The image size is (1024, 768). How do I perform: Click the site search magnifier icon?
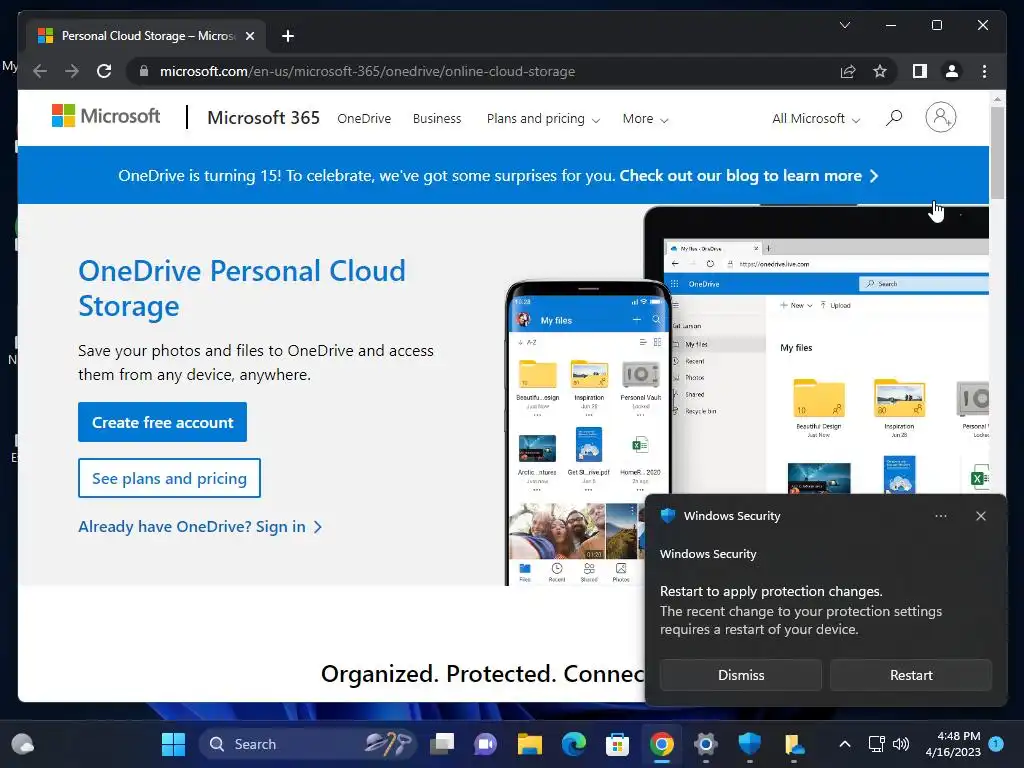[894, 118]
